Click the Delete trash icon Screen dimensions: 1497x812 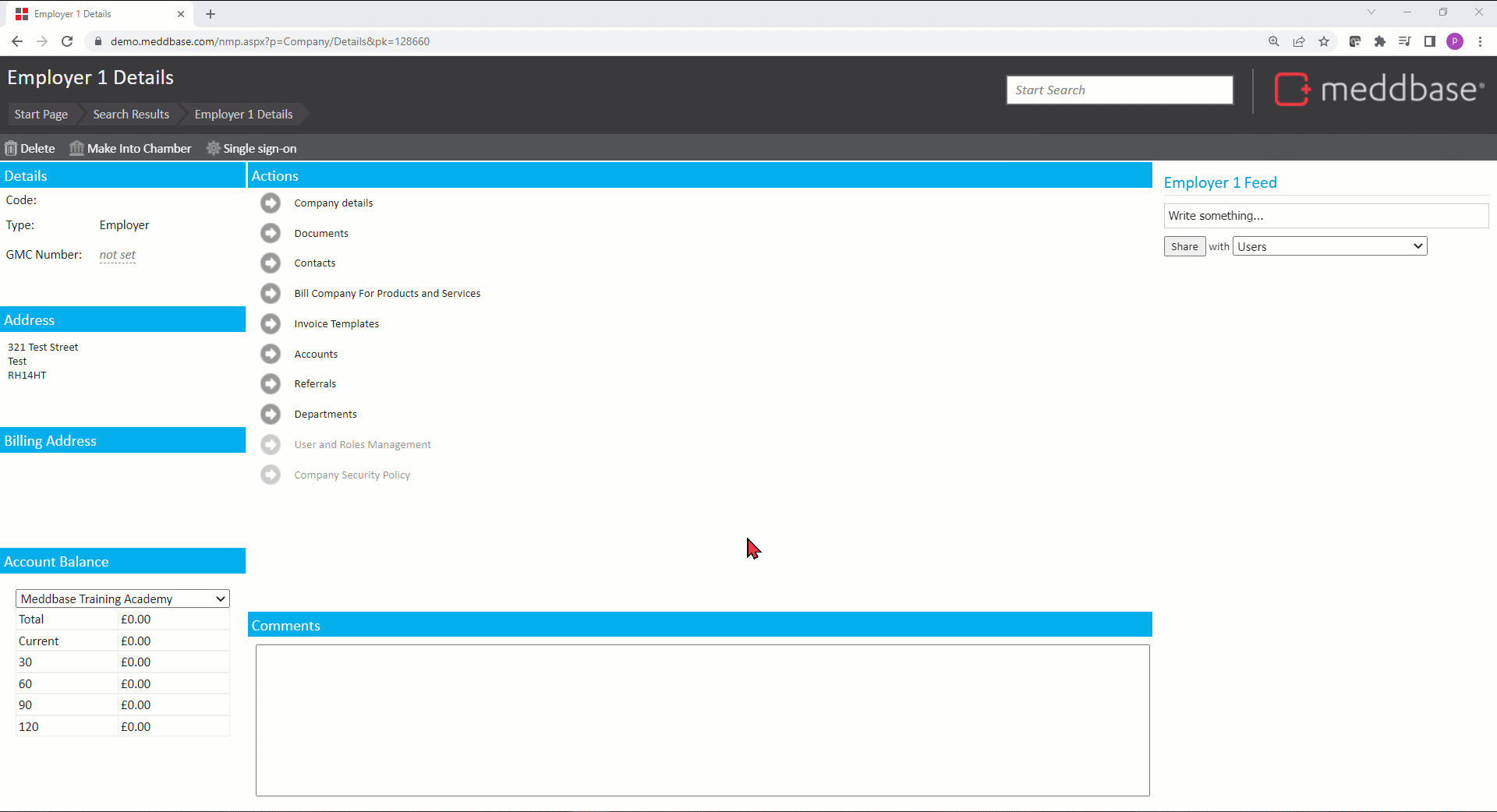point(11,148)
